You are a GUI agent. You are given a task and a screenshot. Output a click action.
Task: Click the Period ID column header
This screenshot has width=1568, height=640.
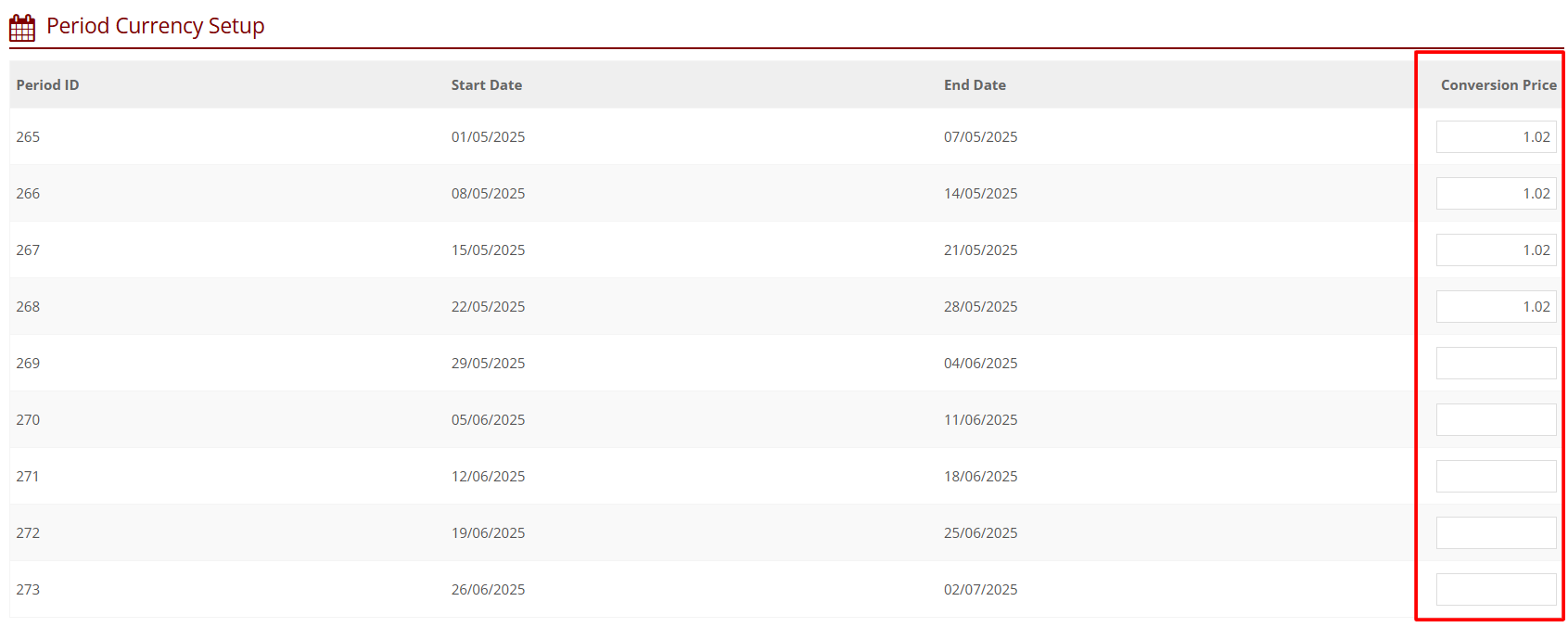(x=47, y=85)
